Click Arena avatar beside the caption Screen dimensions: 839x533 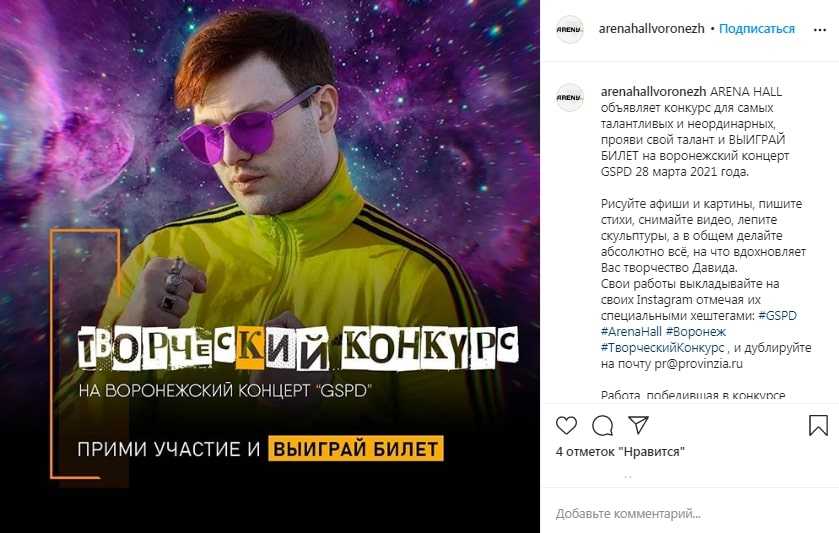coord(569,97)
